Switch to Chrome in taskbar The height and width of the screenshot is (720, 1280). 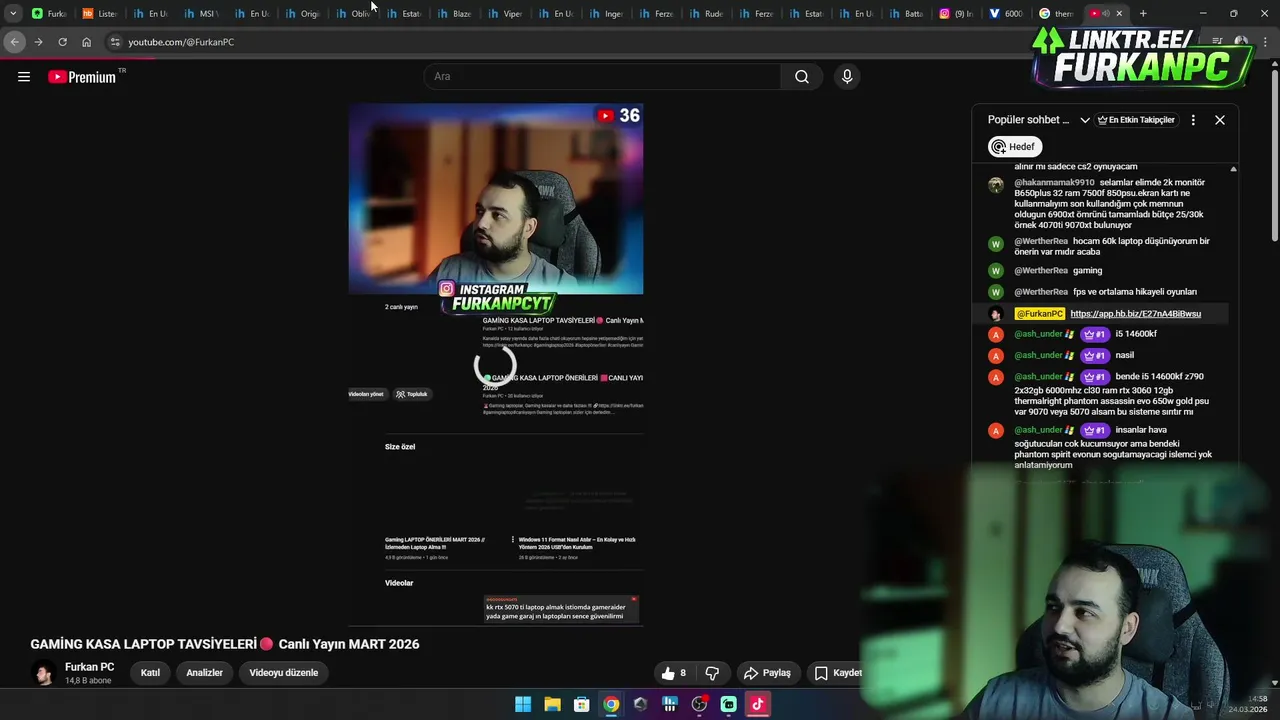tap(611, 704)
